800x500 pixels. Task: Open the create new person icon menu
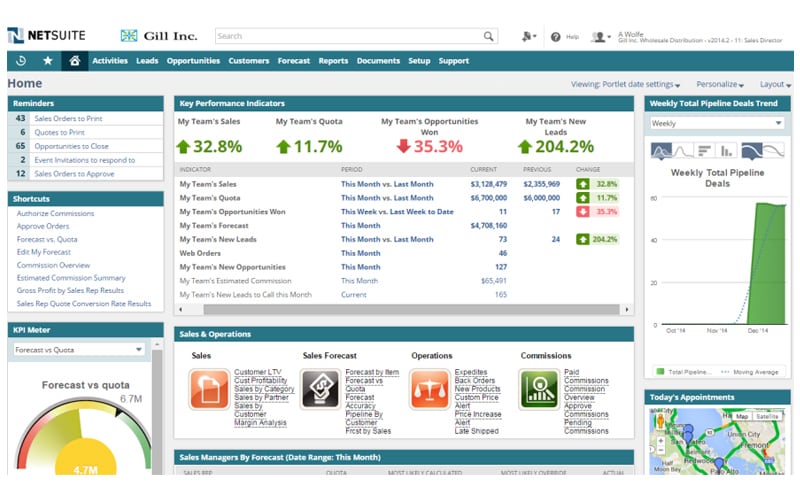[529, 36]
